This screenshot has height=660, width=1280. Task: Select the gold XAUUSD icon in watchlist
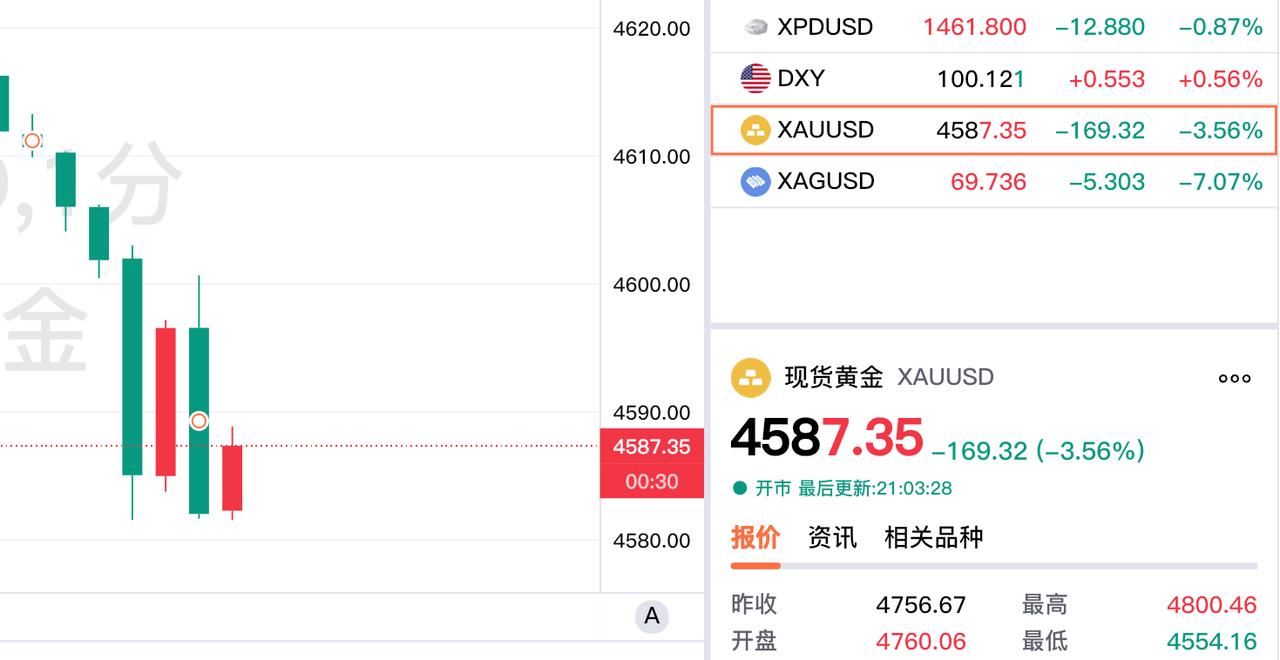tap(753, 129)
